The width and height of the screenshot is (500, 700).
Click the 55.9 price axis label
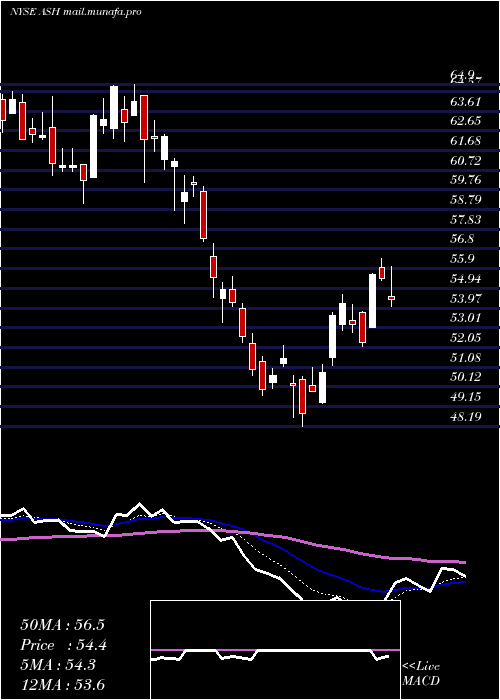(462, 259)
